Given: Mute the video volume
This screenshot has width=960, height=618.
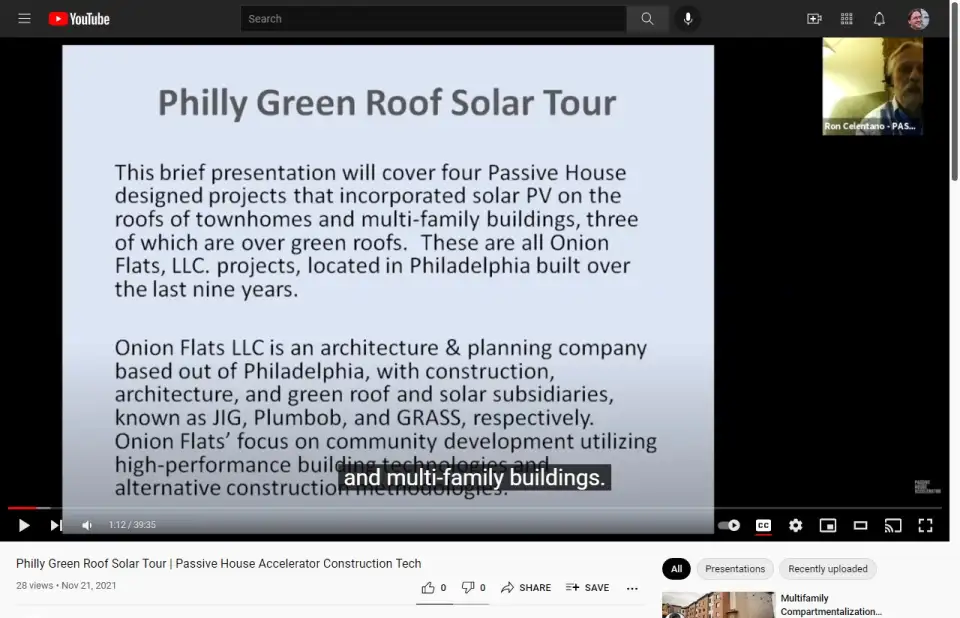Looking at the screenshot, I should click(87, 525).
